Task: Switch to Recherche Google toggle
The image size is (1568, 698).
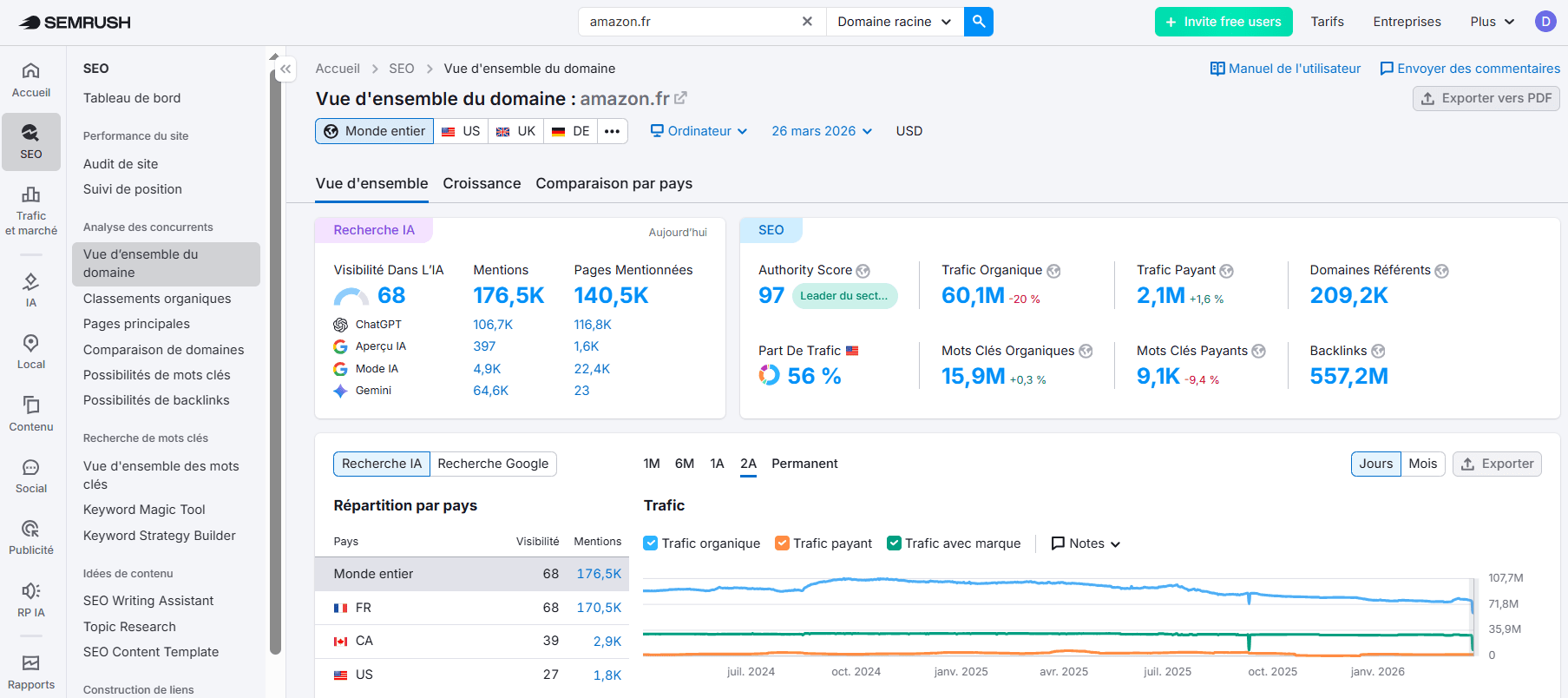Action: (x=493, y=464)
